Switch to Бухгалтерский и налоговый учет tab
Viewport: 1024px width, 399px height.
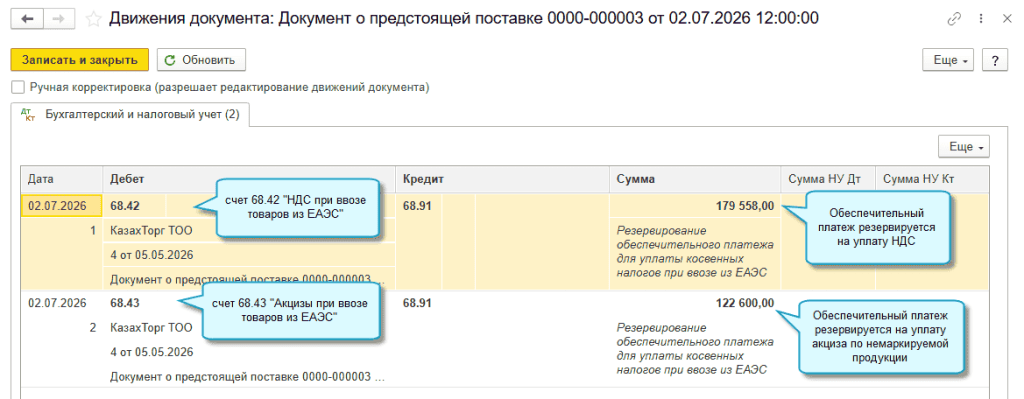click(x=141, y=115)
